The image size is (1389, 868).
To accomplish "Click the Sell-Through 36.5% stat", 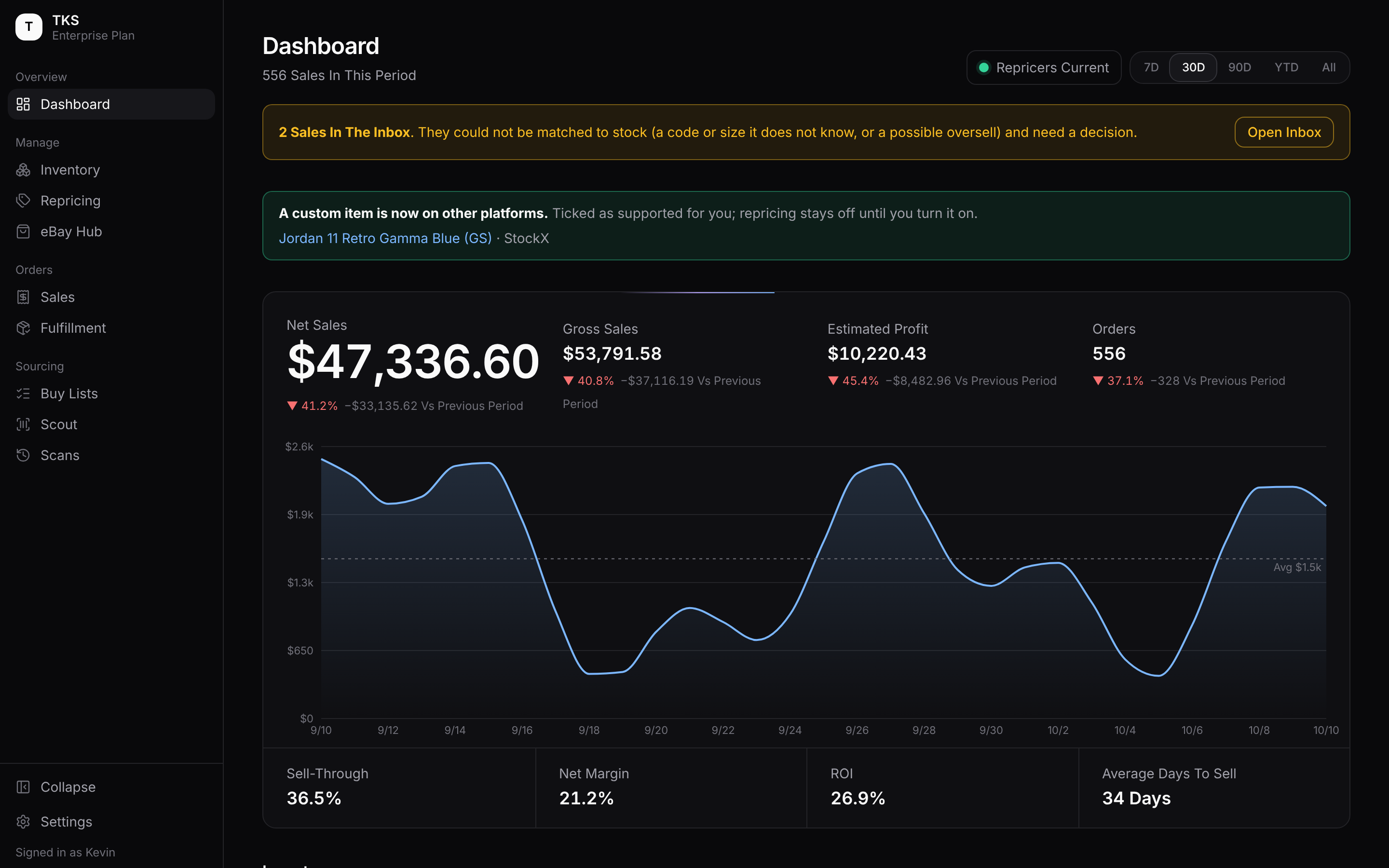I will (399, 787).
